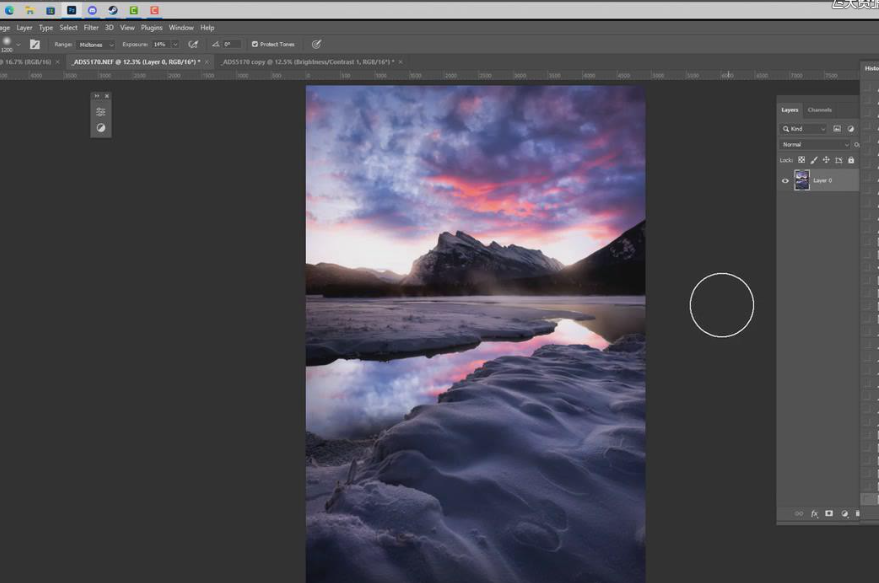Click the delete layer trash icon

(x=857, y=513)
